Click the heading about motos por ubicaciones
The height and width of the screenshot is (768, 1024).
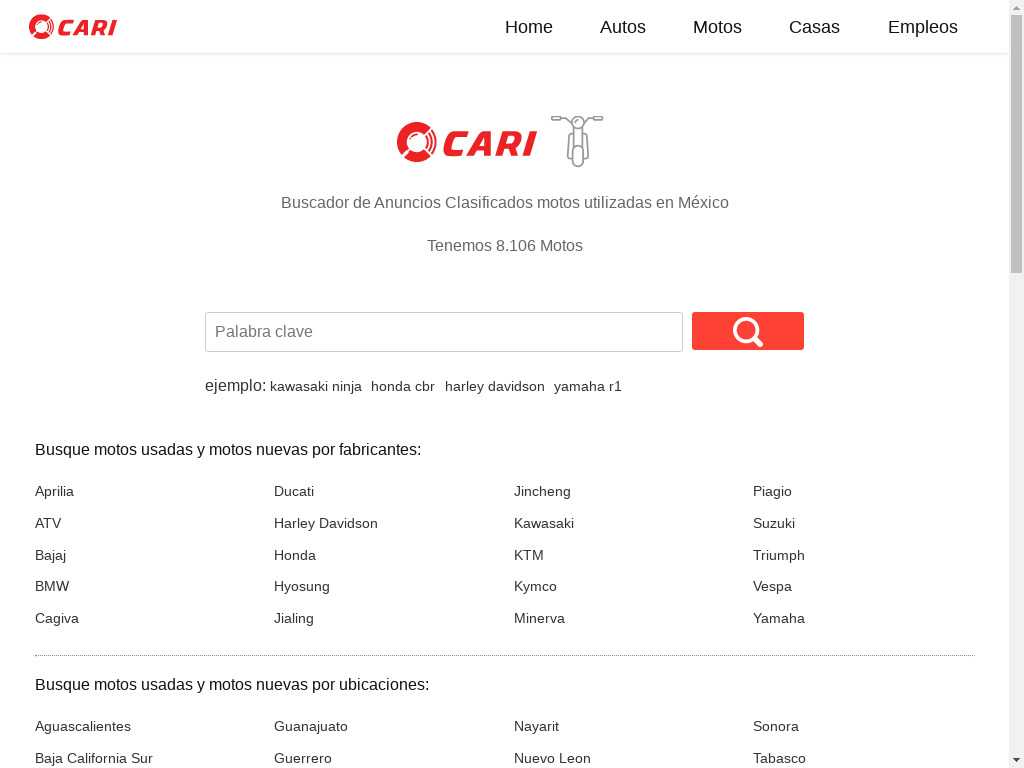[232, 684]
